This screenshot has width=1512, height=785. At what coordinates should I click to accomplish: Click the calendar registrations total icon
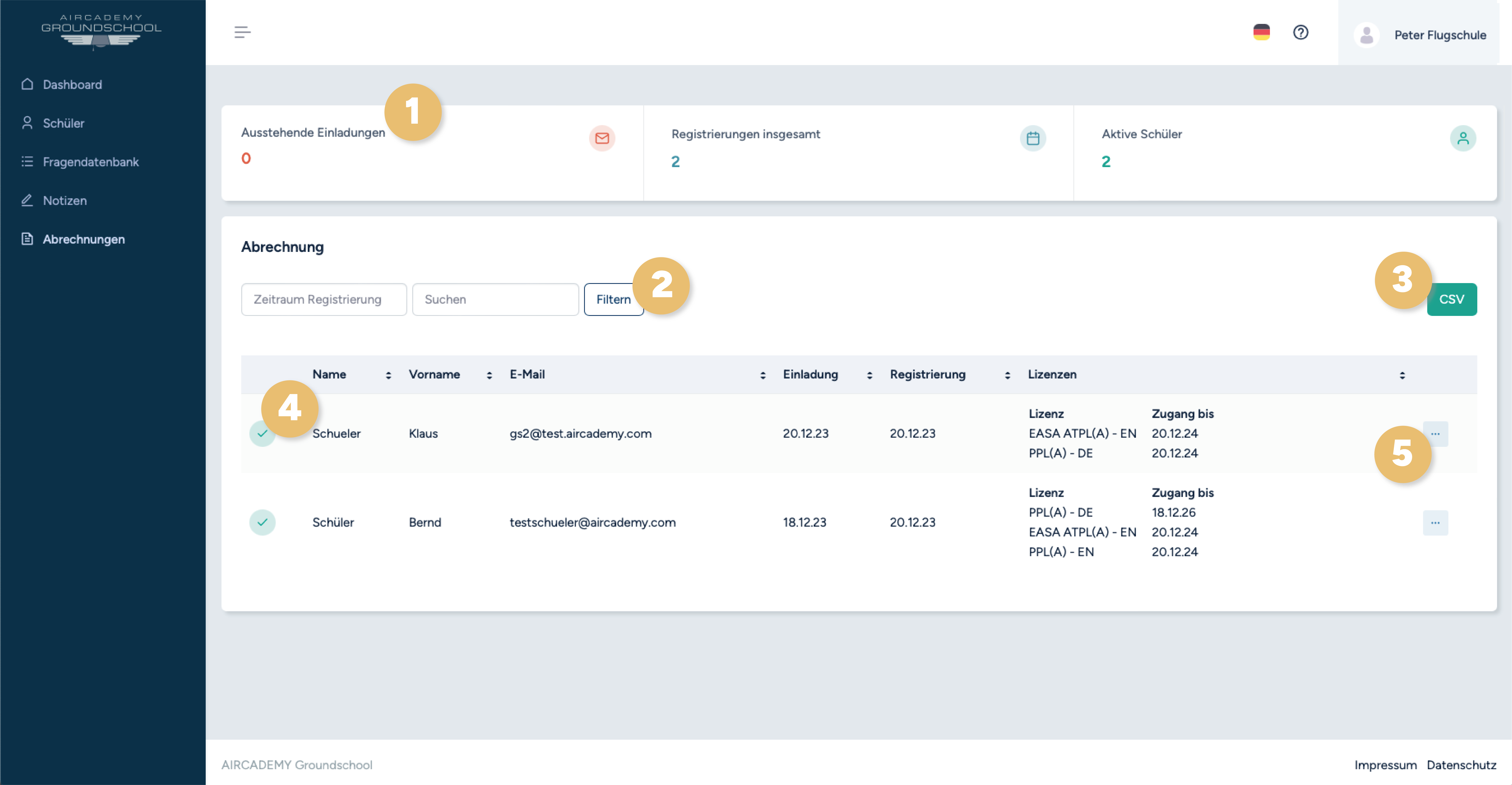pos(1033,139)
